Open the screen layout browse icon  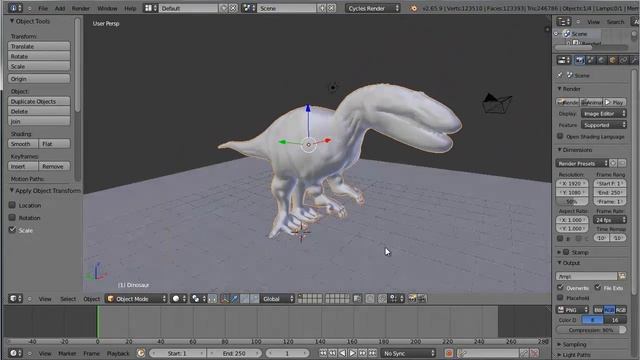pyautogui.click(x=151, y=8)
